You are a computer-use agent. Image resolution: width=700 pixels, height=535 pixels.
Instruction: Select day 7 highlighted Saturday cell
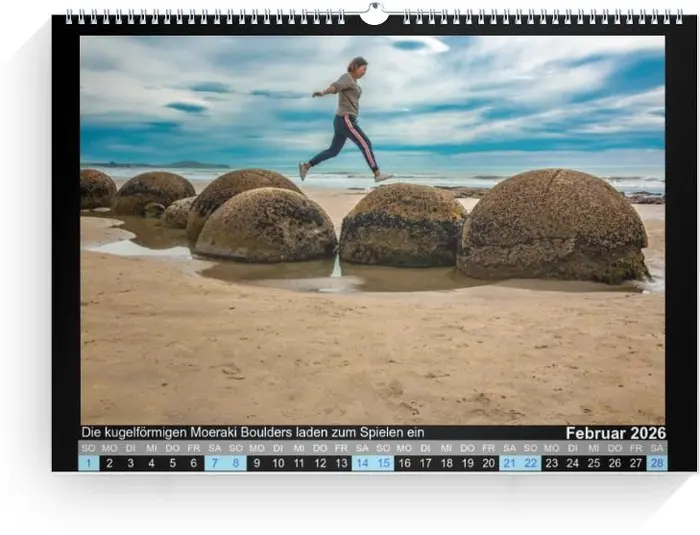coord(215,463)
